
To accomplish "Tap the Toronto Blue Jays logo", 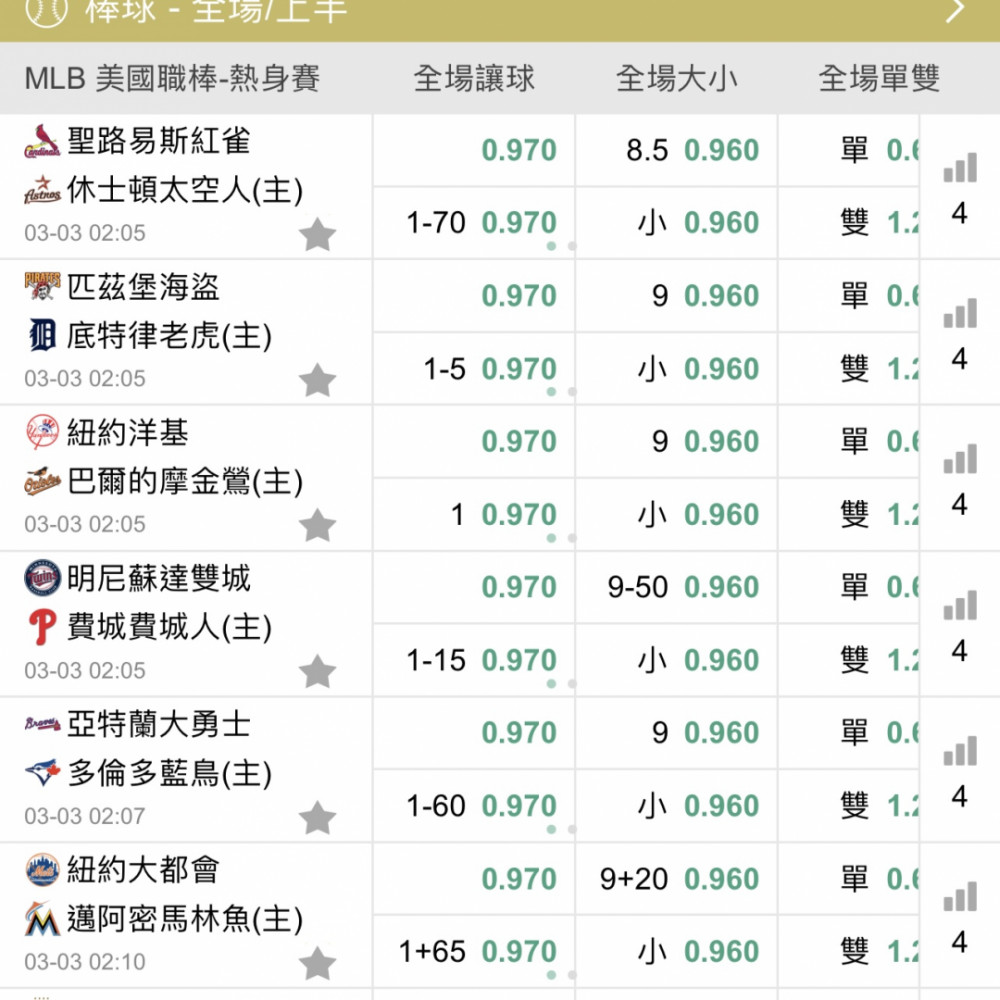I will pyautogui.click(x=42, y=772).
